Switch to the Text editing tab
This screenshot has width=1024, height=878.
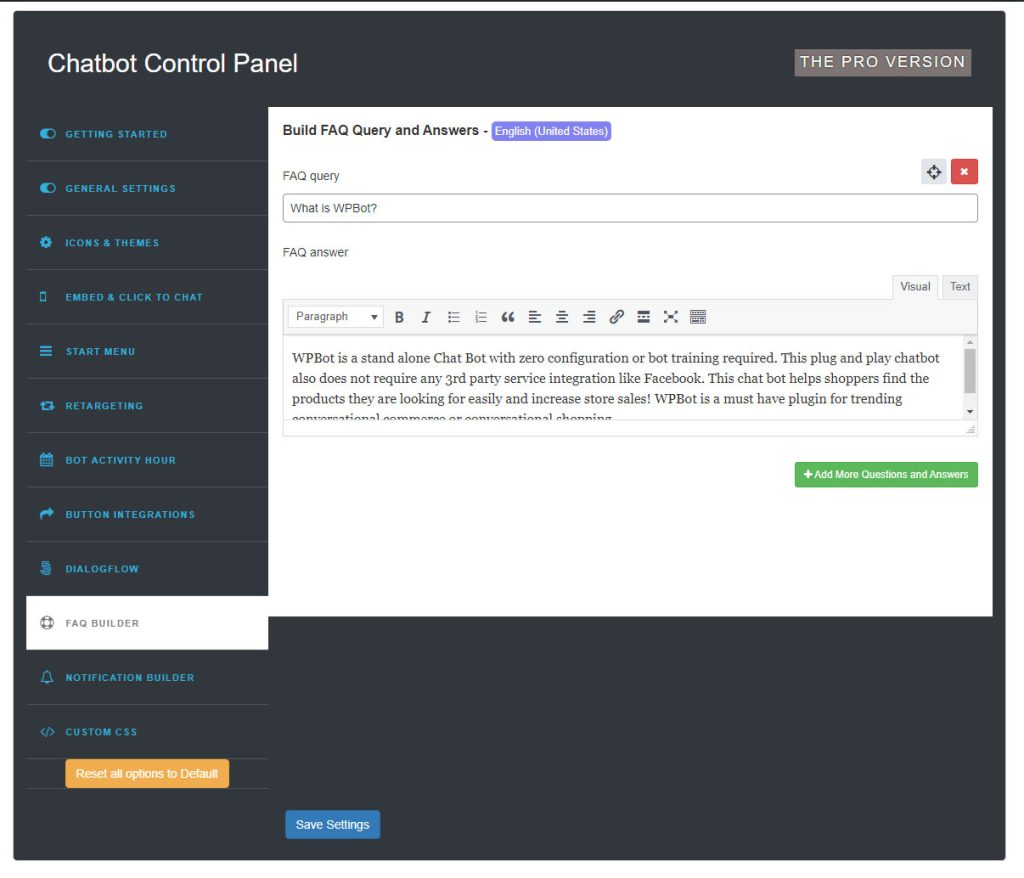959,287
